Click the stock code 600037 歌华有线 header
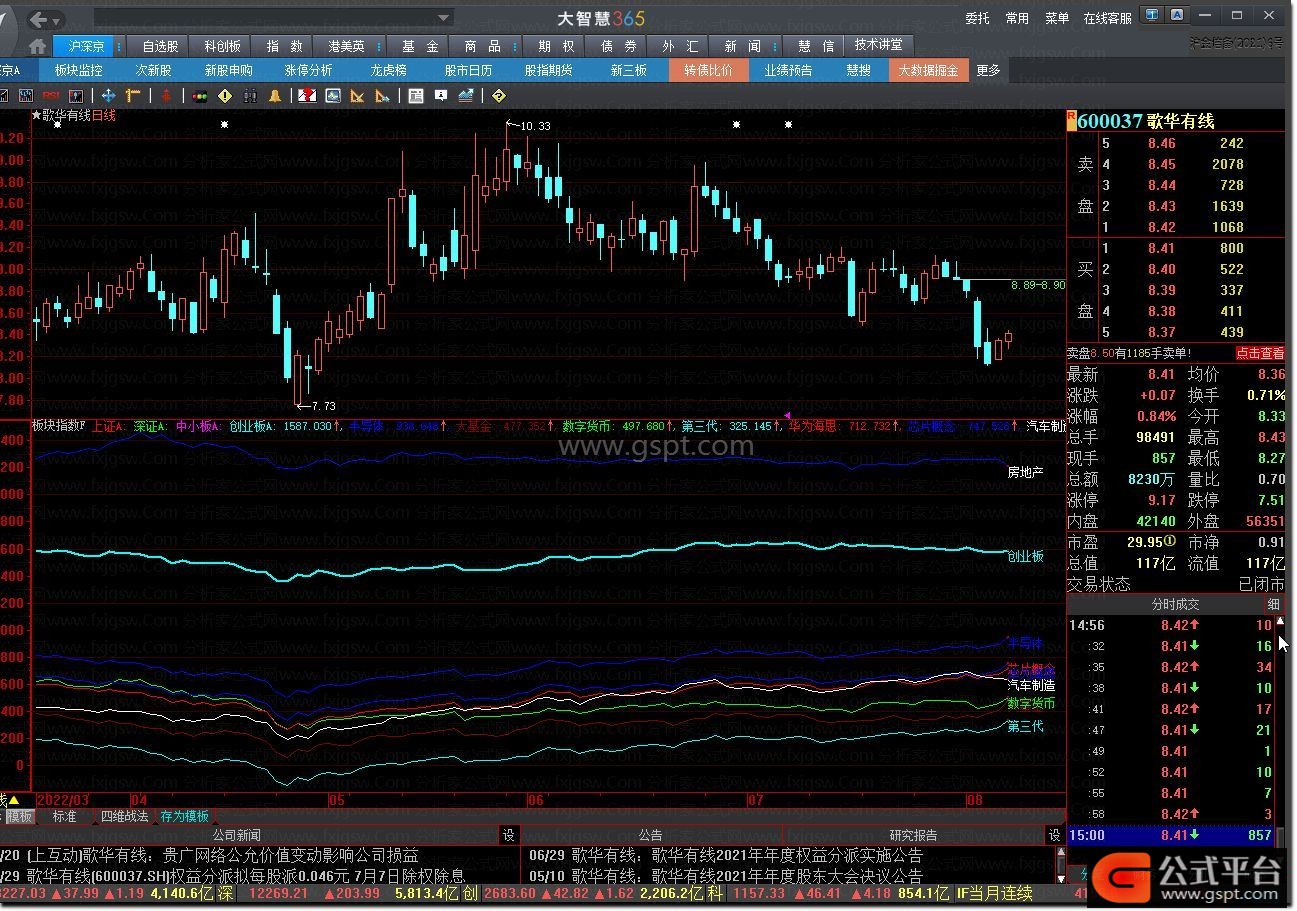 pos(1146,121)
